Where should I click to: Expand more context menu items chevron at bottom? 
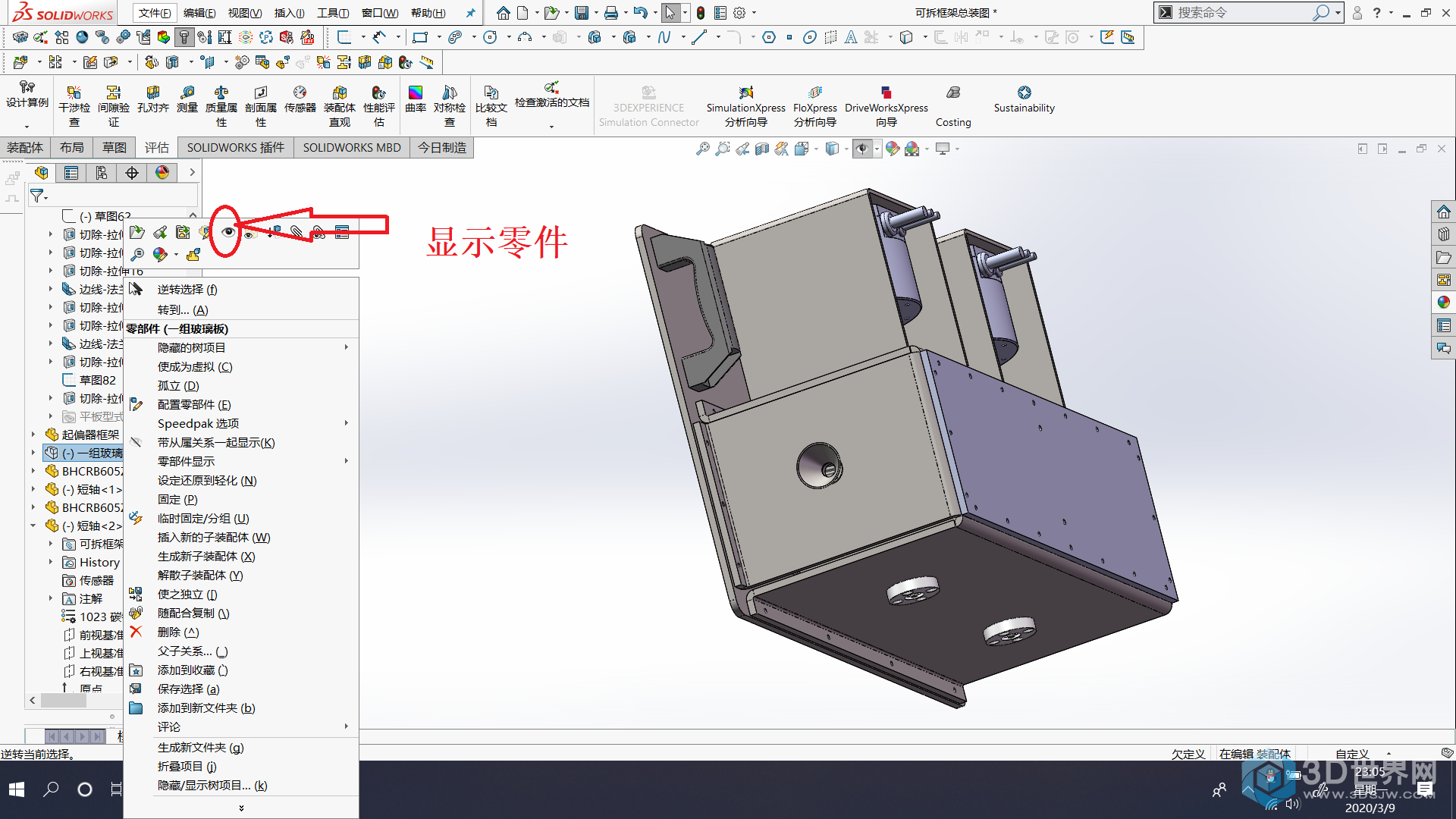pos(241,808)
